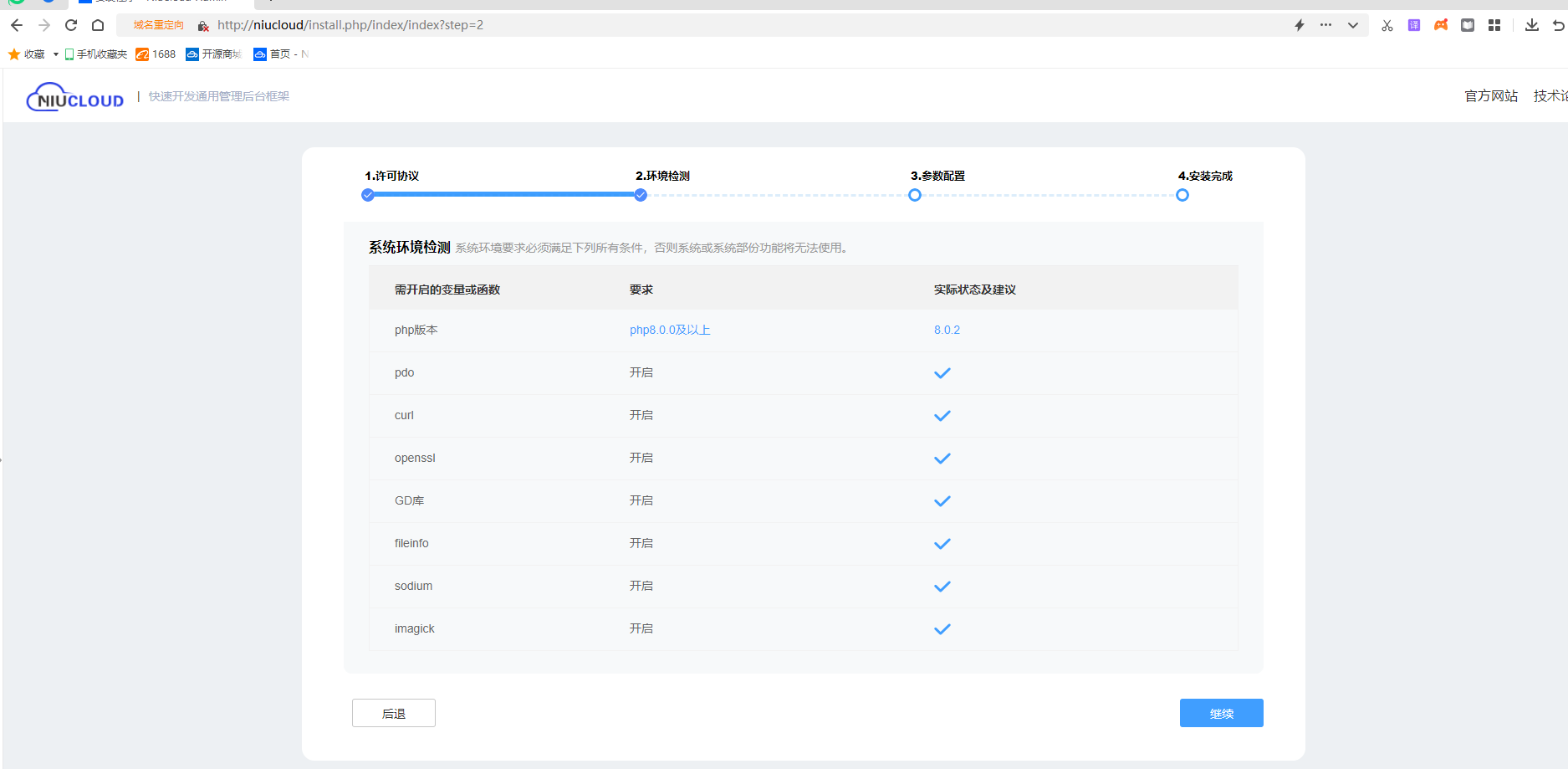The image size is (1568, 769).
Task: Open the 手机收藏夹 bookmark
Action: point(96,54)
